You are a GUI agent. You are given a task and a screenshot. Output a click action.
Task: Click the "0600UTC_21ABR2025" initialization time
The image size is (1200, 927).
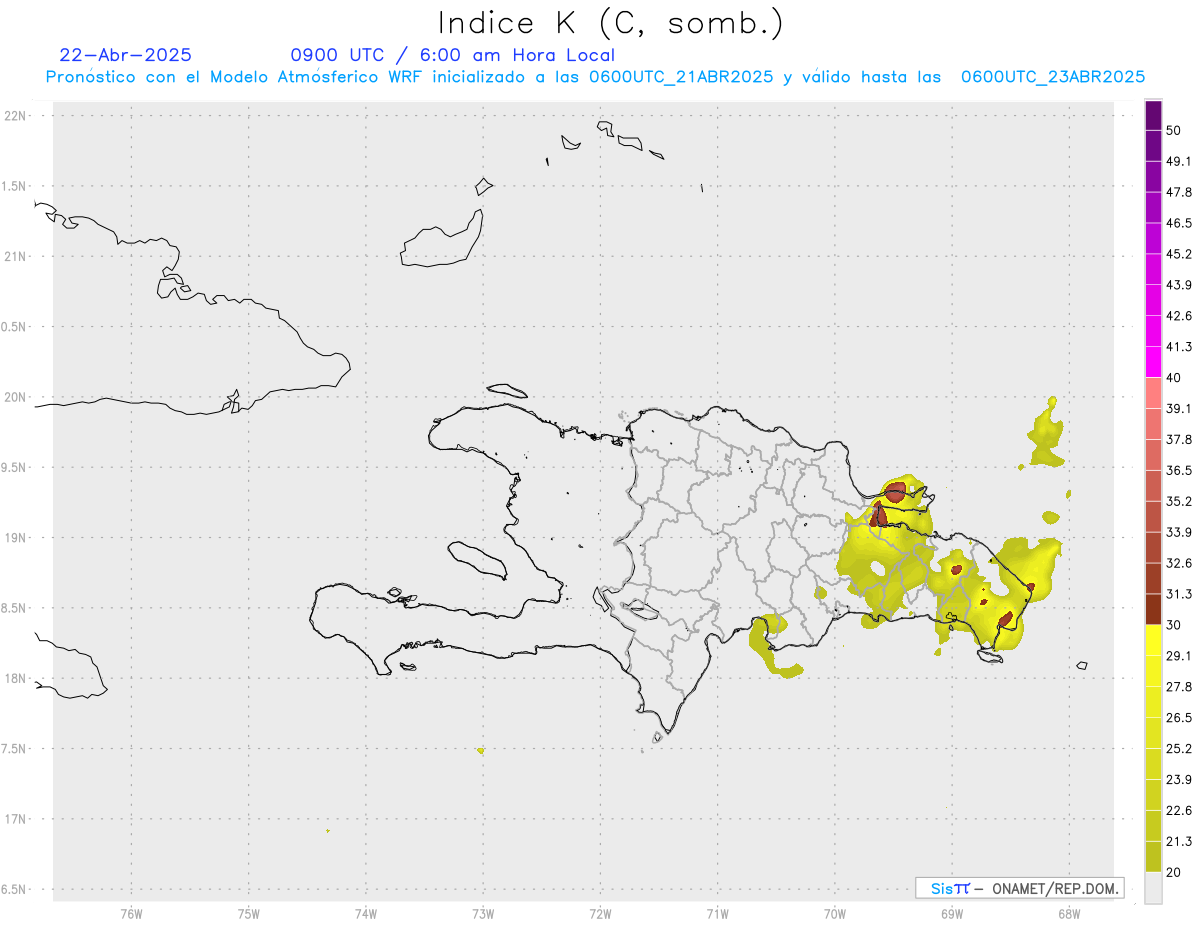click(681, 77)
